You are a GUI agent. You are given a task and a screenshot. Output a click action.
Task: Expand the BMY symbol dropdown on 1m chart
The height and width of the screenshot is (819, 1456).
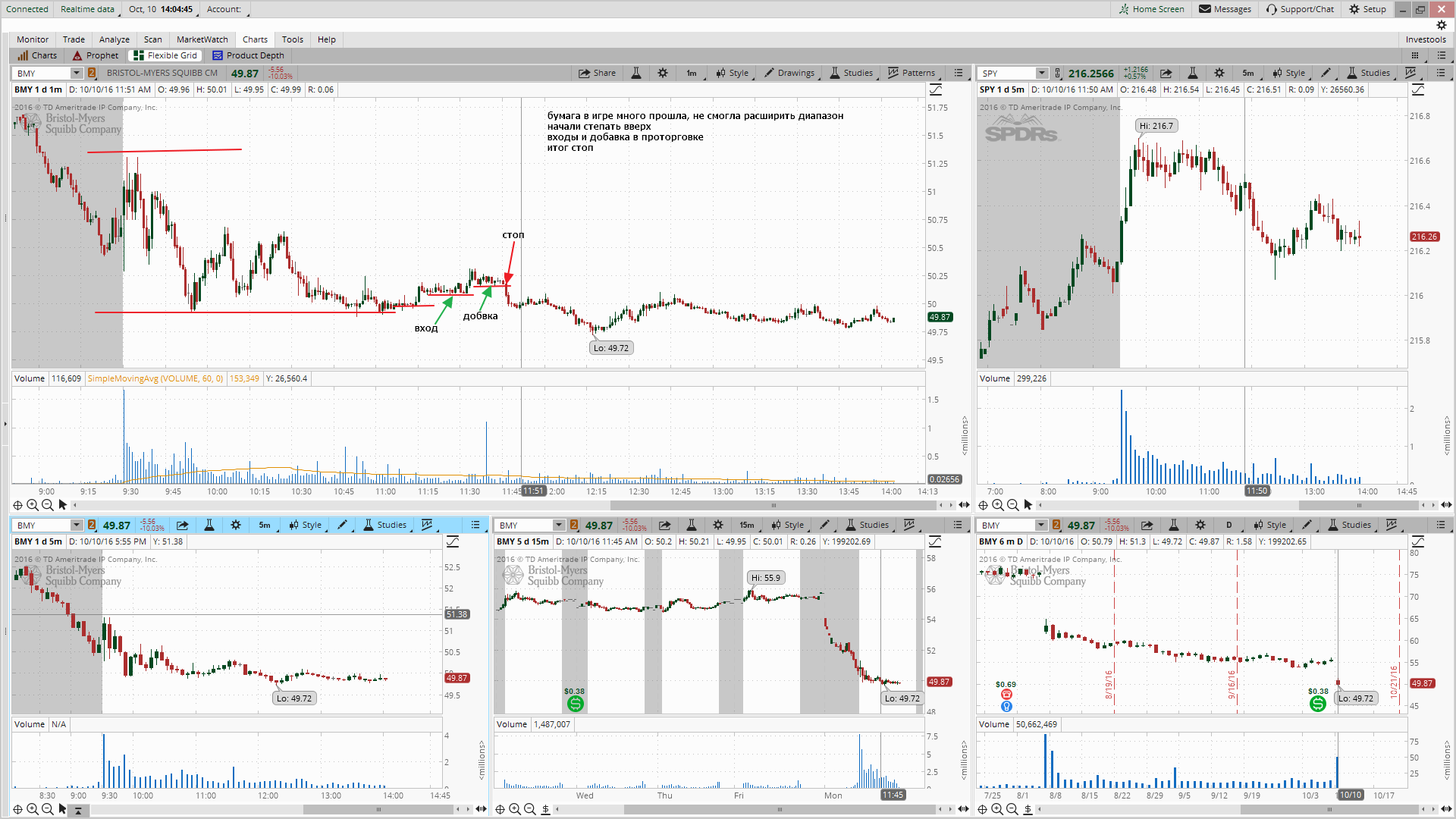click(x=76, y=73)
